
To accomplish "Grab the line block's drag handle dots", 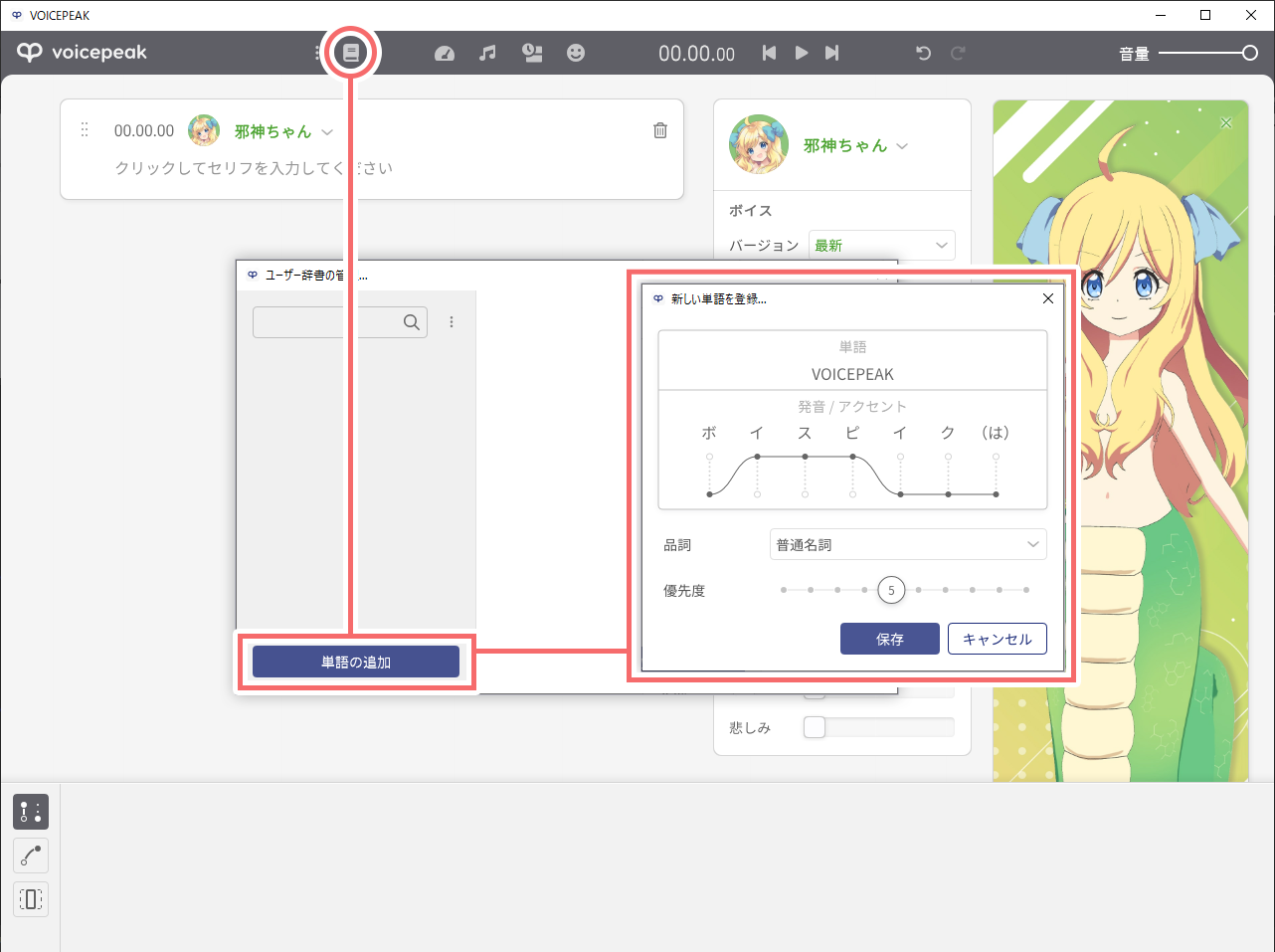I will [x=85, y=130].
